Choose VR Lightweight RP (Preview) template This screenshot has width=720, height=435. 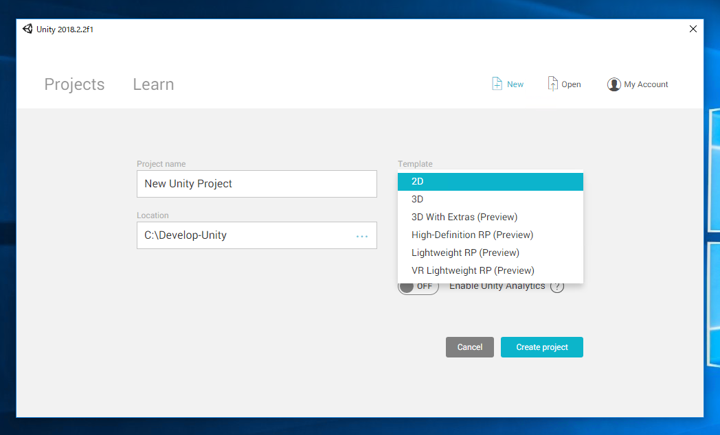point(490,271)
